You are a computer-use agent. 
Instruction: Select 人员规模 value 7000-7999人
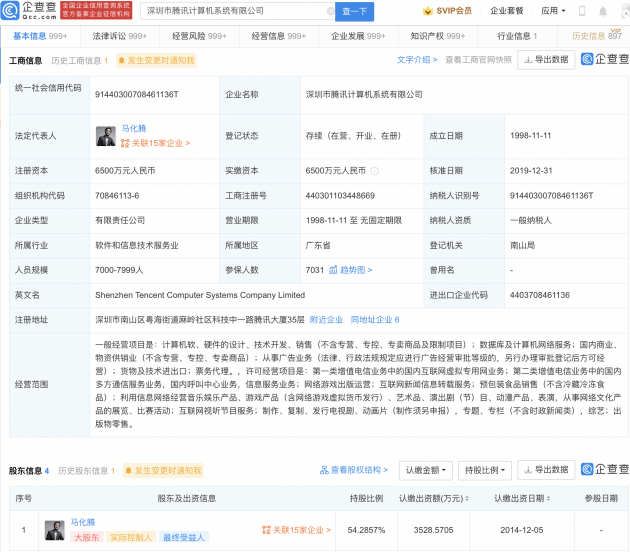click(x=119, y=270)
